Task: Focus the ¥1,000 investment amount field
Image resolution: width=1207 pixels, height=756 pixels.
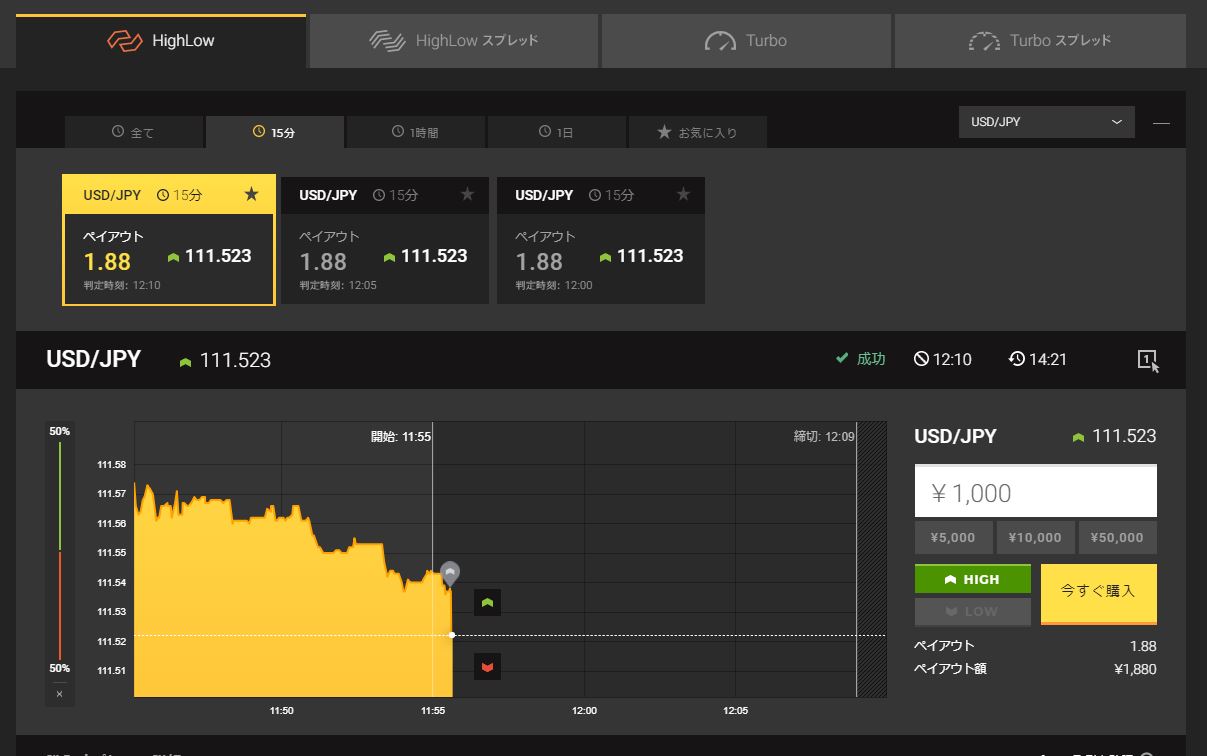Action: coord(1036,492)
